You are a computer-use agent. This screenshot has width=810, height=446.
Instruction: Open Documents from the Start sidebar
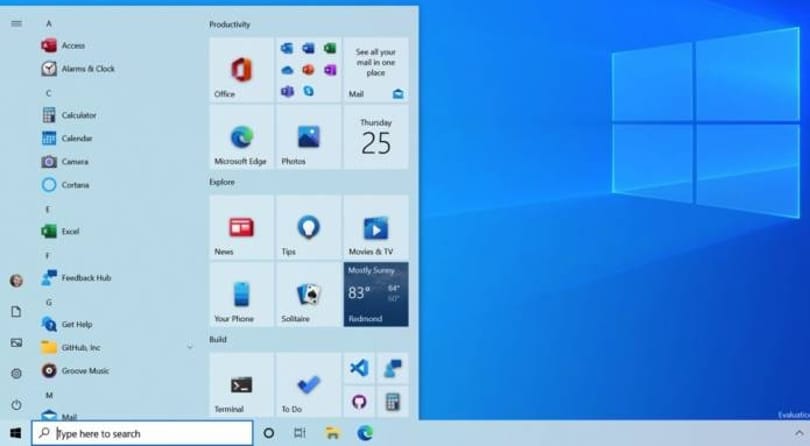[17, 312]
